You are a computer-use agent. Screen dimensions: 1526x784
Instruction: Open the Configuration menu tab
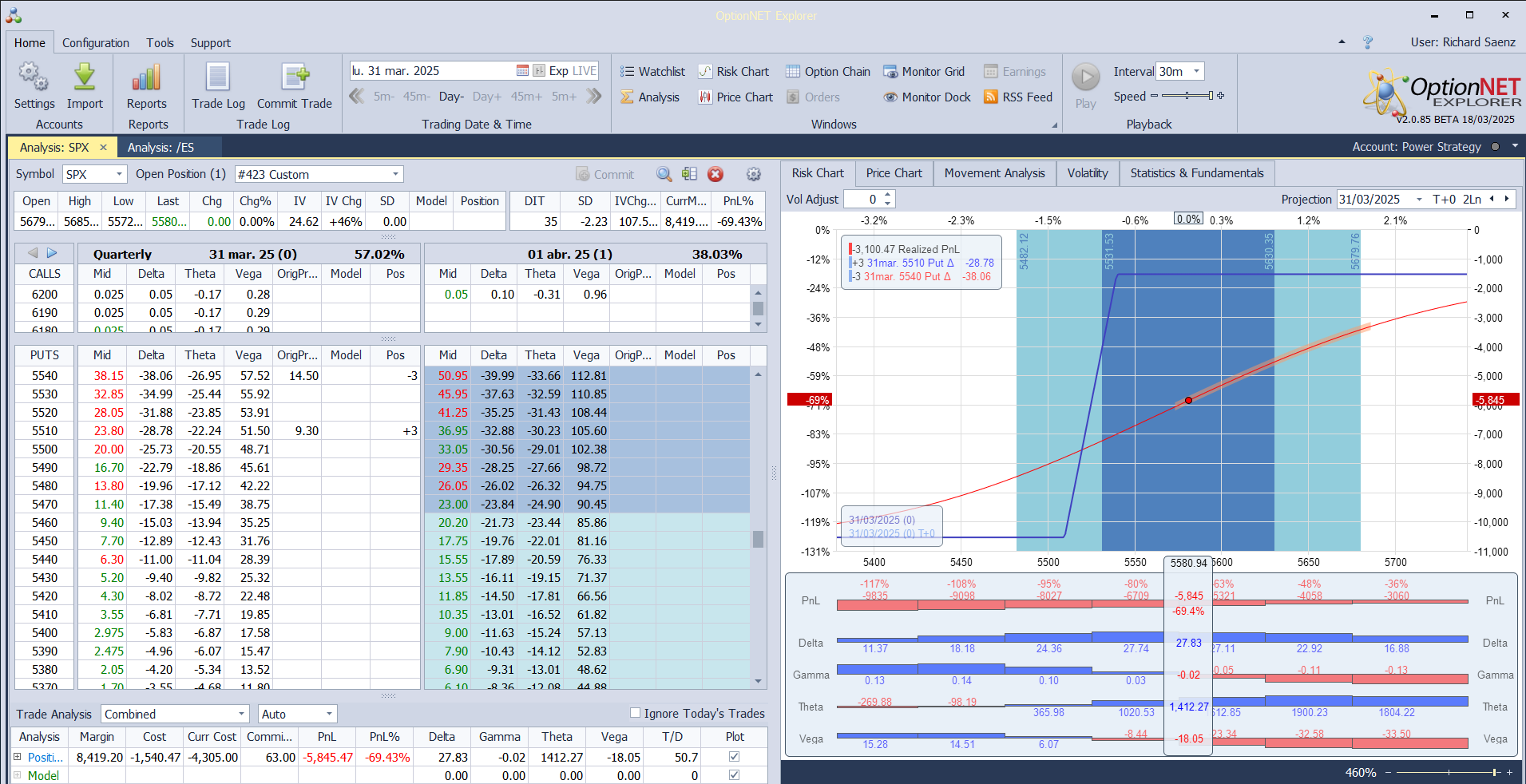[96, 42]
